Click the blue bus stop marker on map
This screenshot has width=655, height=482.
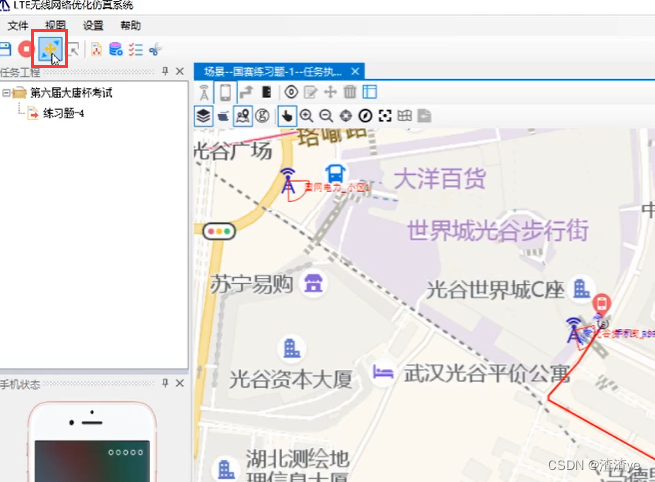[335, 173]
